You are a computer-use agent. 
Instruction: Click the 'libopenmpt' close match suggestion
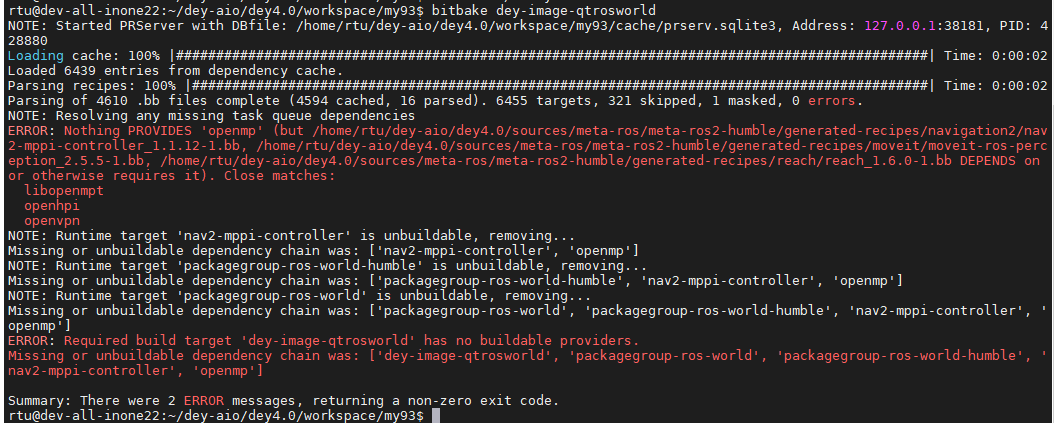pos(64,190)
